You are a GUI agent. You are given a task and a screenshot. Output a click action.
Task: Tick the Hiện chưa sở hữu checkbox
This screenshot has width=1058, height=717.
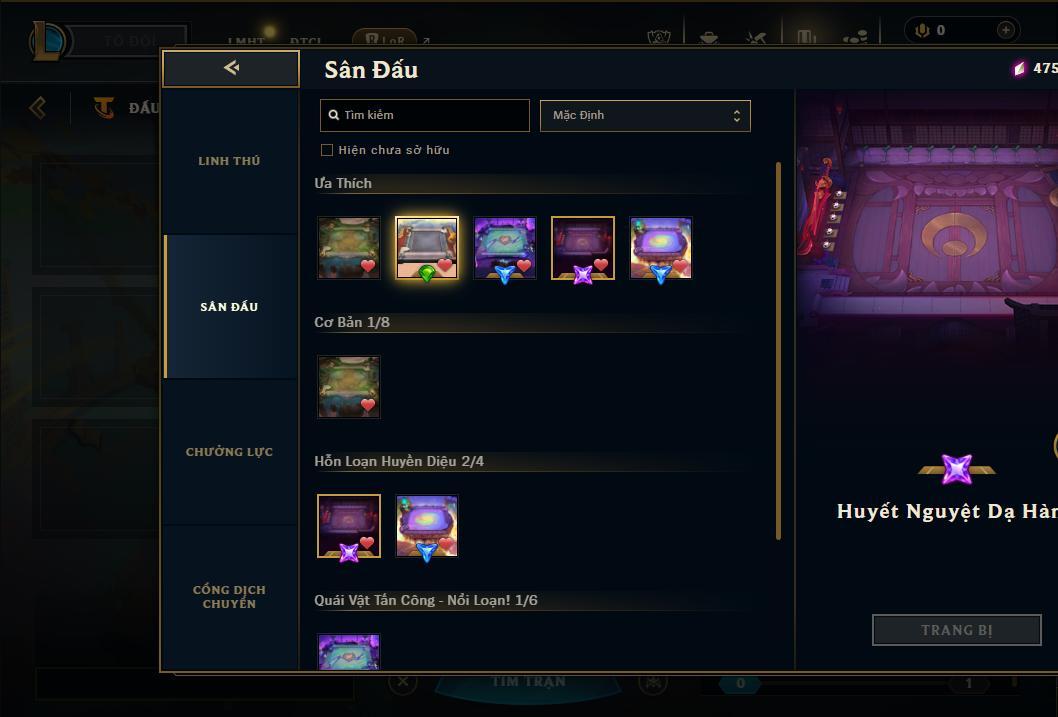(x=327, y=150)
